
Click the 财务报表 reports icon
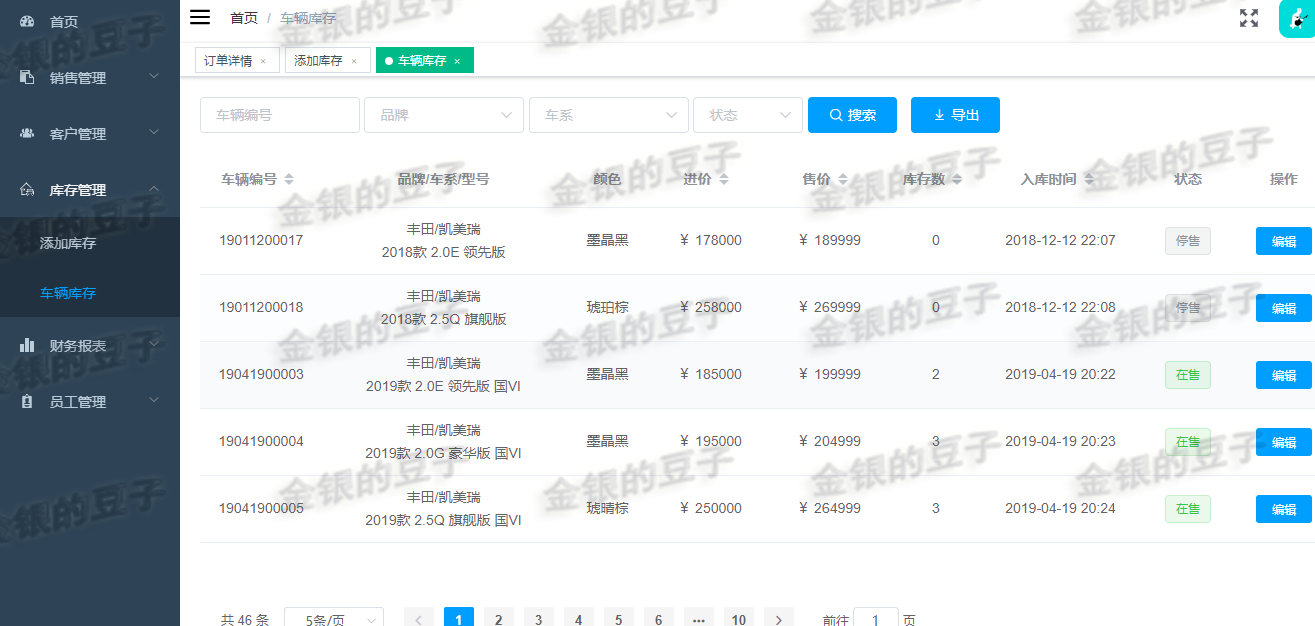click(x=25, y=347)
